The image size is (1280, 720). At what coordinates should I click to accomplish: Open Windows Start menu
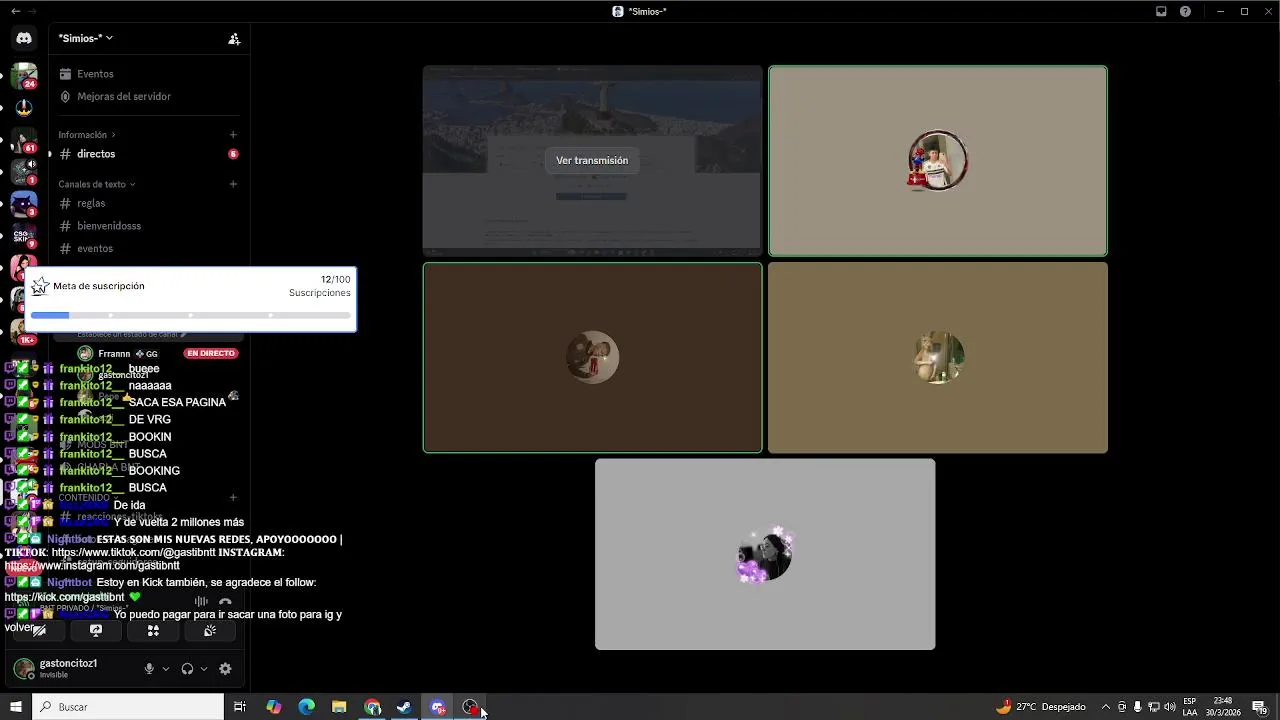pos(16,707)
